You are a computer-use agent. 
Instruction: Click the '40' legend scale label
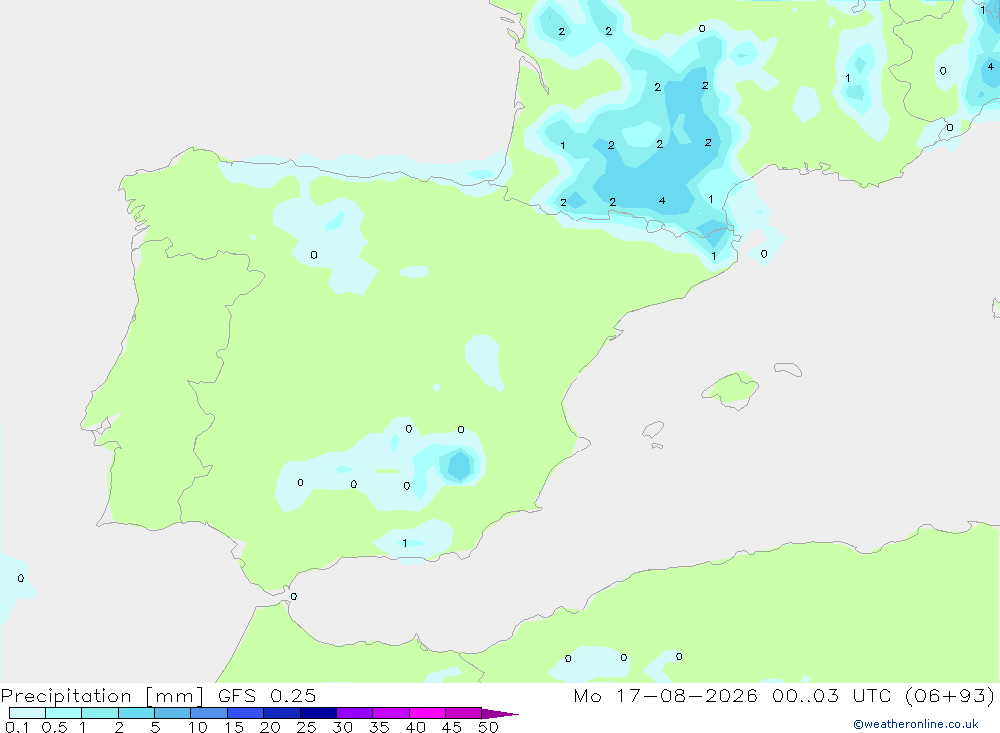(416, 727)
